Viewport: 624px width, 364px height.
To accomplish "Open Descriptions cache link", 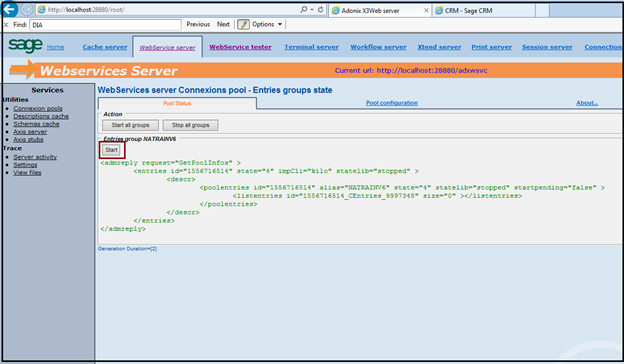I will click(x=41, y=116).
